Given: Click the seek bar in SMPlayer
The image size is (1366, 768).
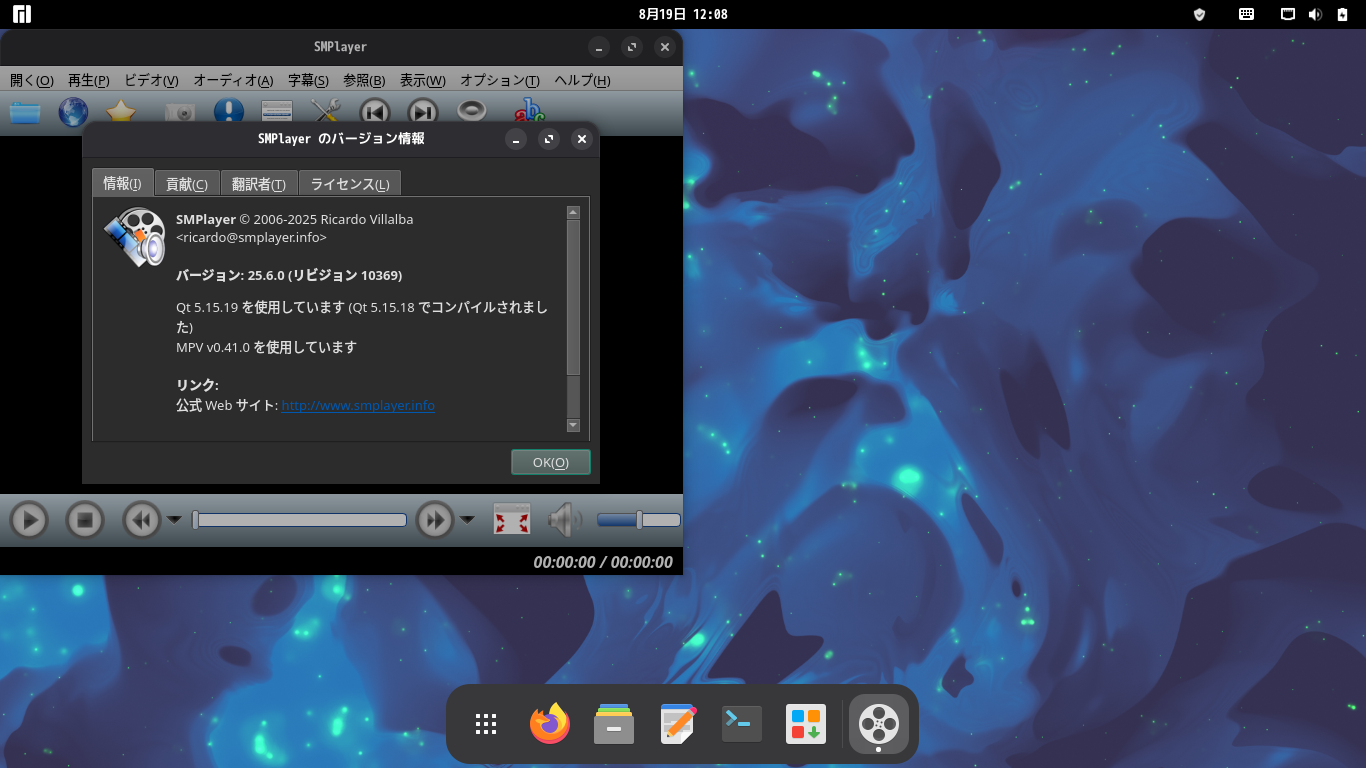Looking at the screenshot, I should 299,520.
